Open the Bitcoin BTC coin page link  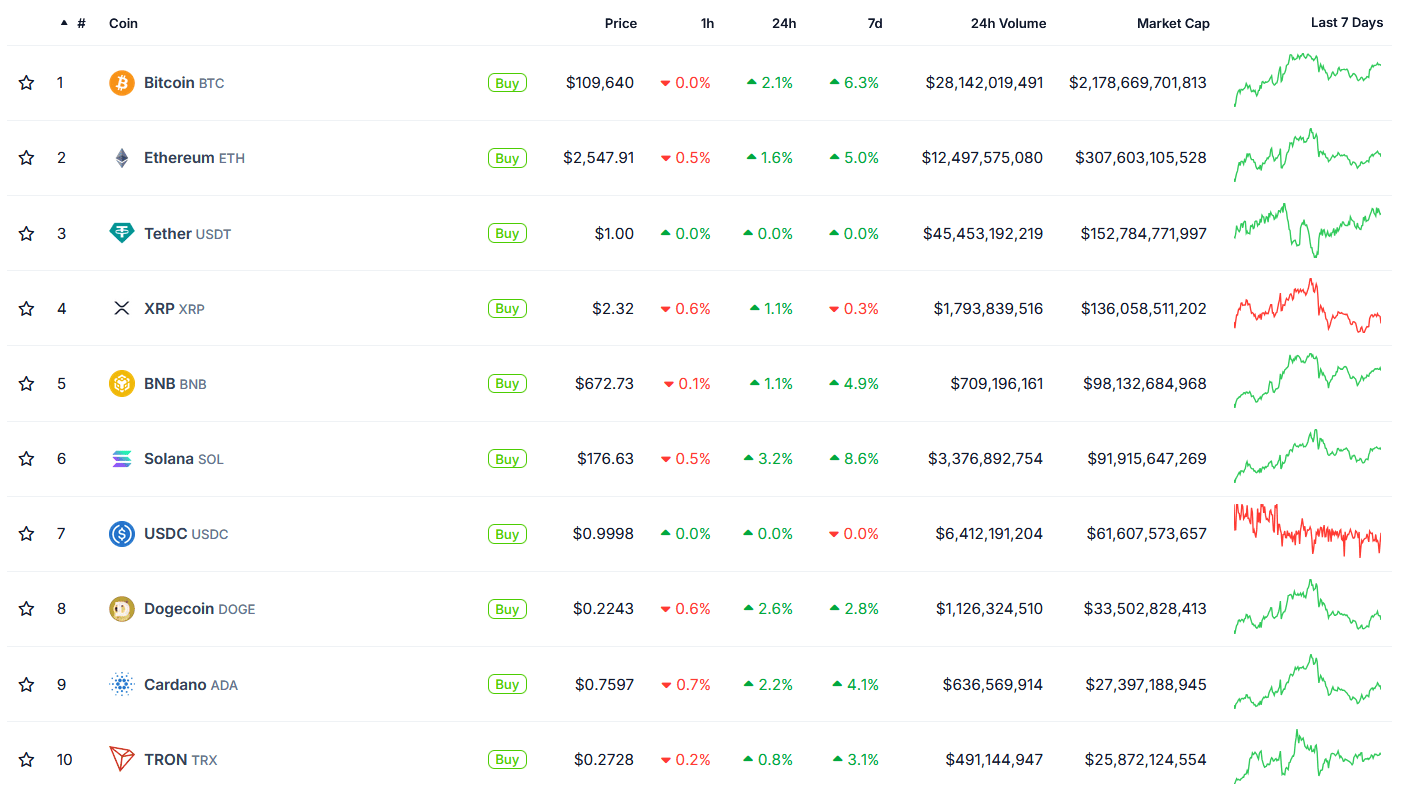[184, 83]
